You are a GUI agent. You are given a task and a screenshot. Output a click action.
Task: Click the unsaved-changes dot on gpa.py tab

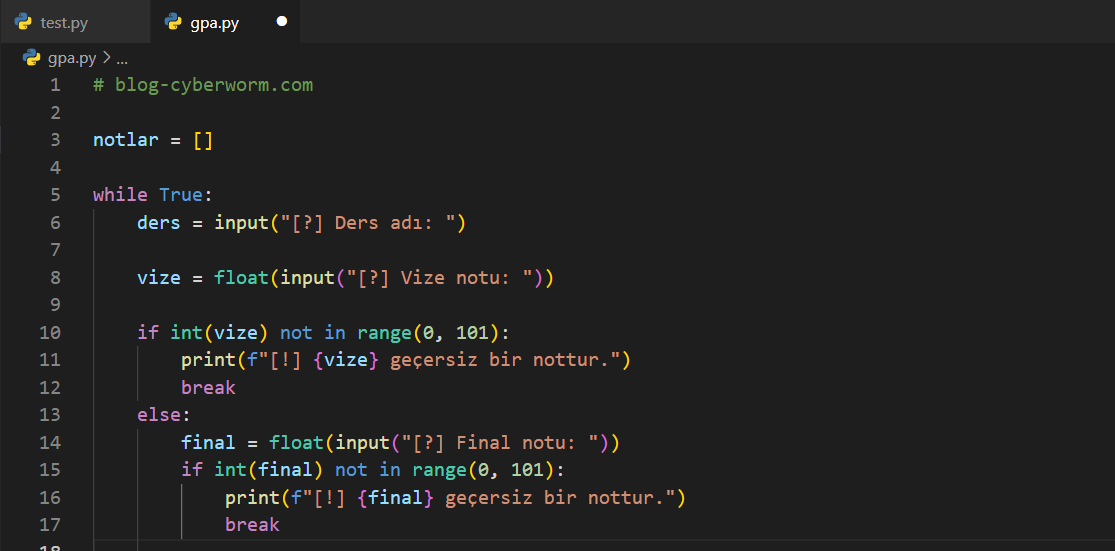point(281,22)
